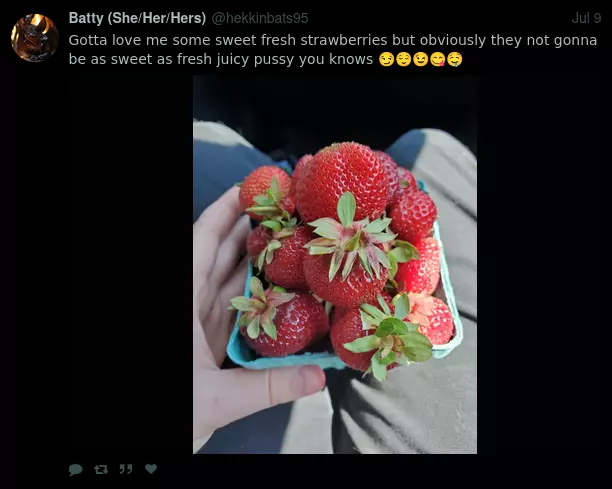Screen dimensions: 612x489
Task: Open the @hekkinbats95 handle link
Action: (260, 18)
